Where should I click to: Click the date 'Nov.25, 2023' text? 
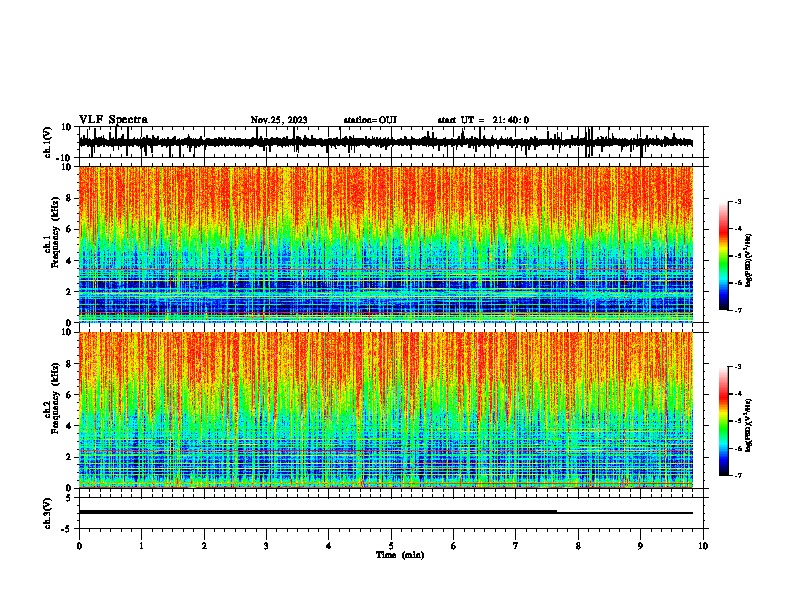click(279, 120)
